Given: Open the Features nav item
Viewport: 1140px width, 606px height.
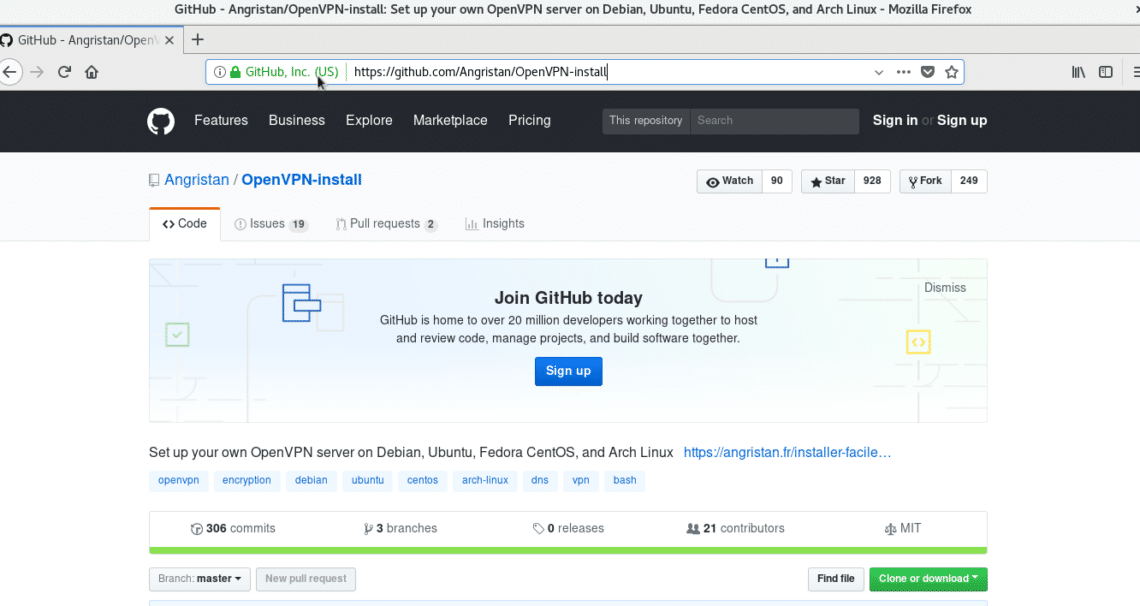Looking at the screenshot, I should click(221, 121).
